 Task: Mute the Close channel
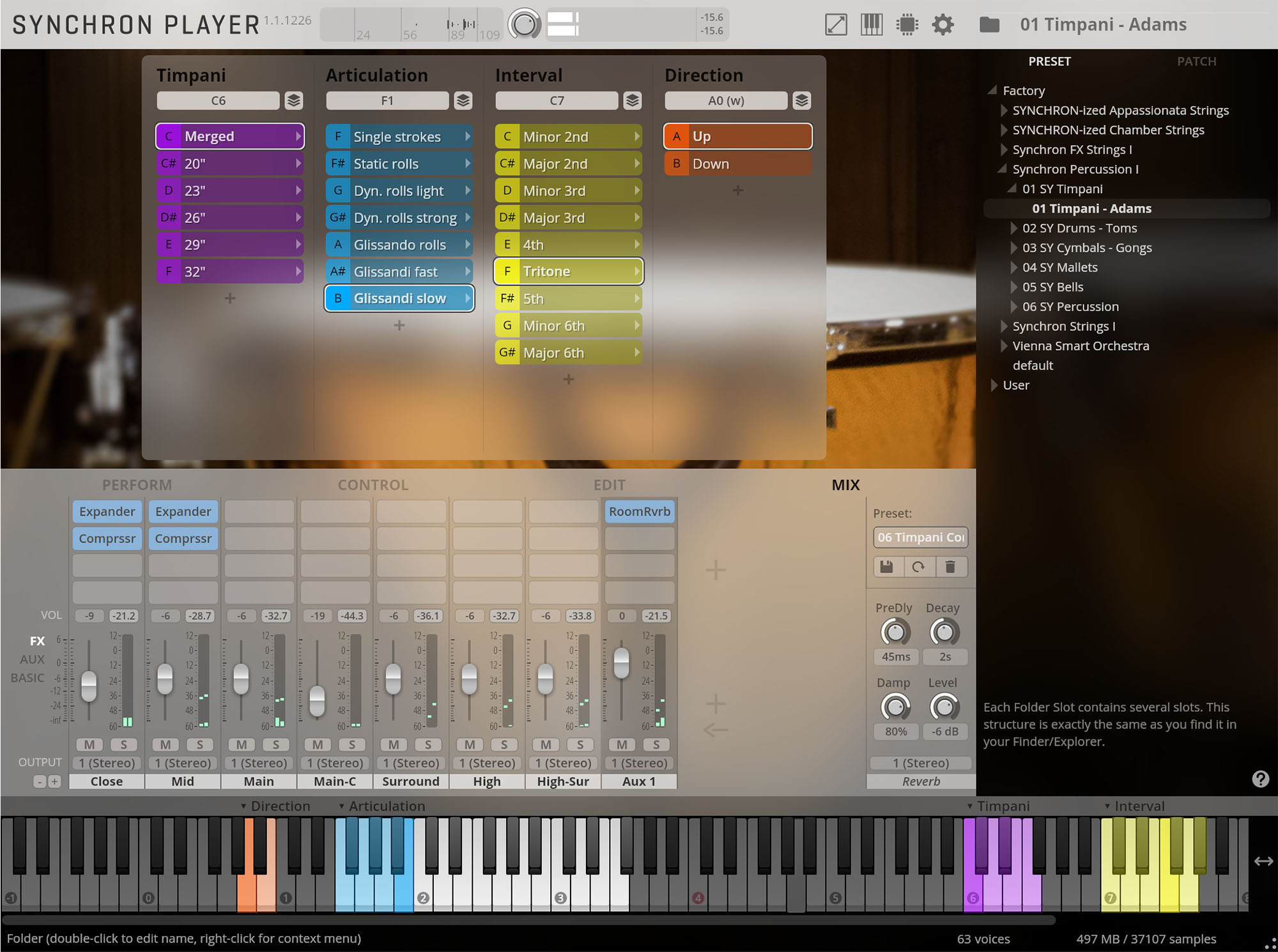coord(89,744)
